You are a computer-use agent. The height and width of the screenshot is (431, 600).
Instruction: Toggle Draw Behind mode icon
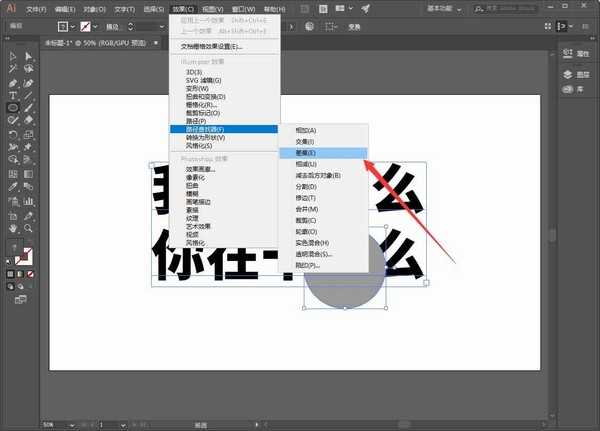20,287
